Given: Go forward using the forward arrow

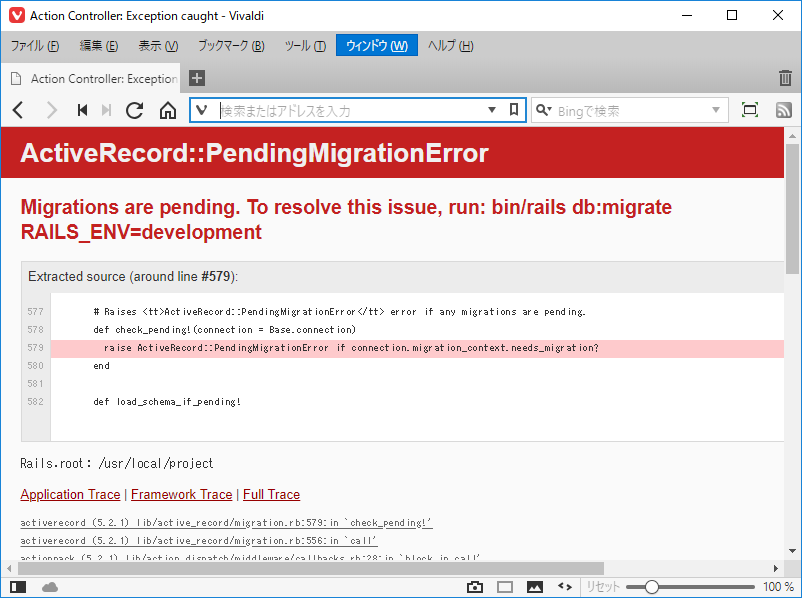Looking at the screenshot, I should 51,110.
